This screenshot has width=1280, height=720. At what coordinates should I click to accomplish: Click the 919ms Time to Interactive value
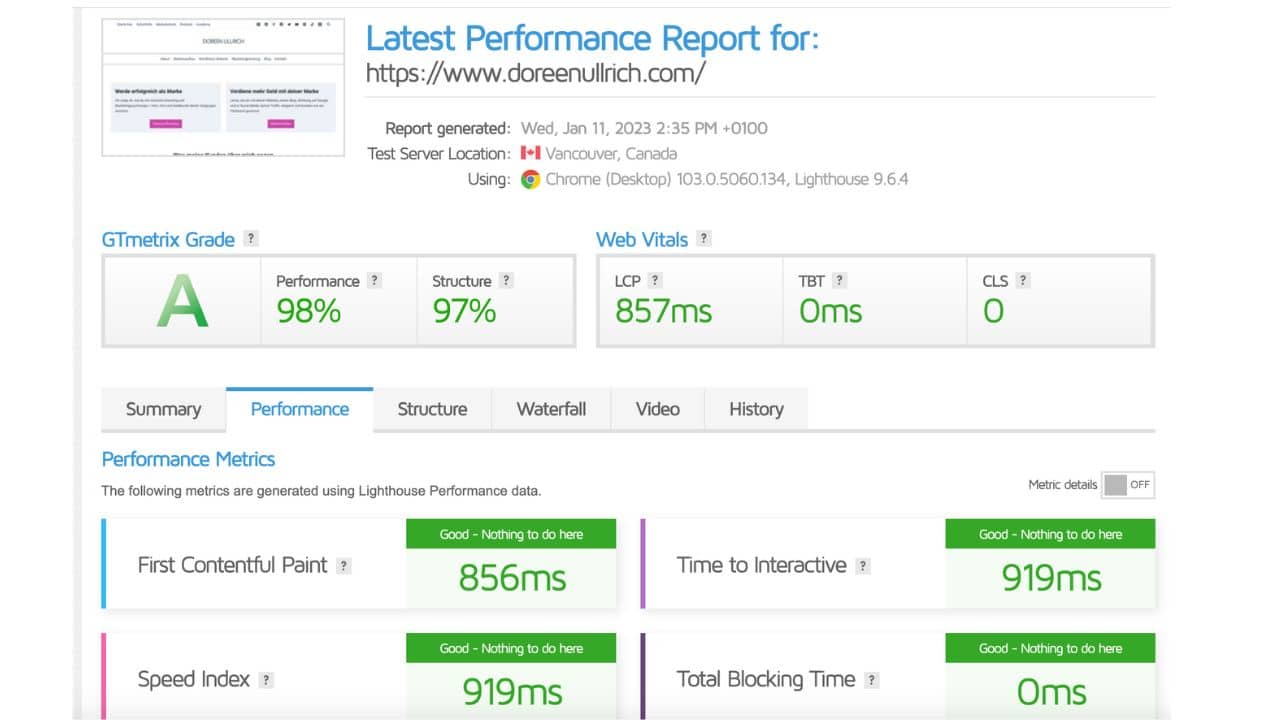pos(1051,577)
